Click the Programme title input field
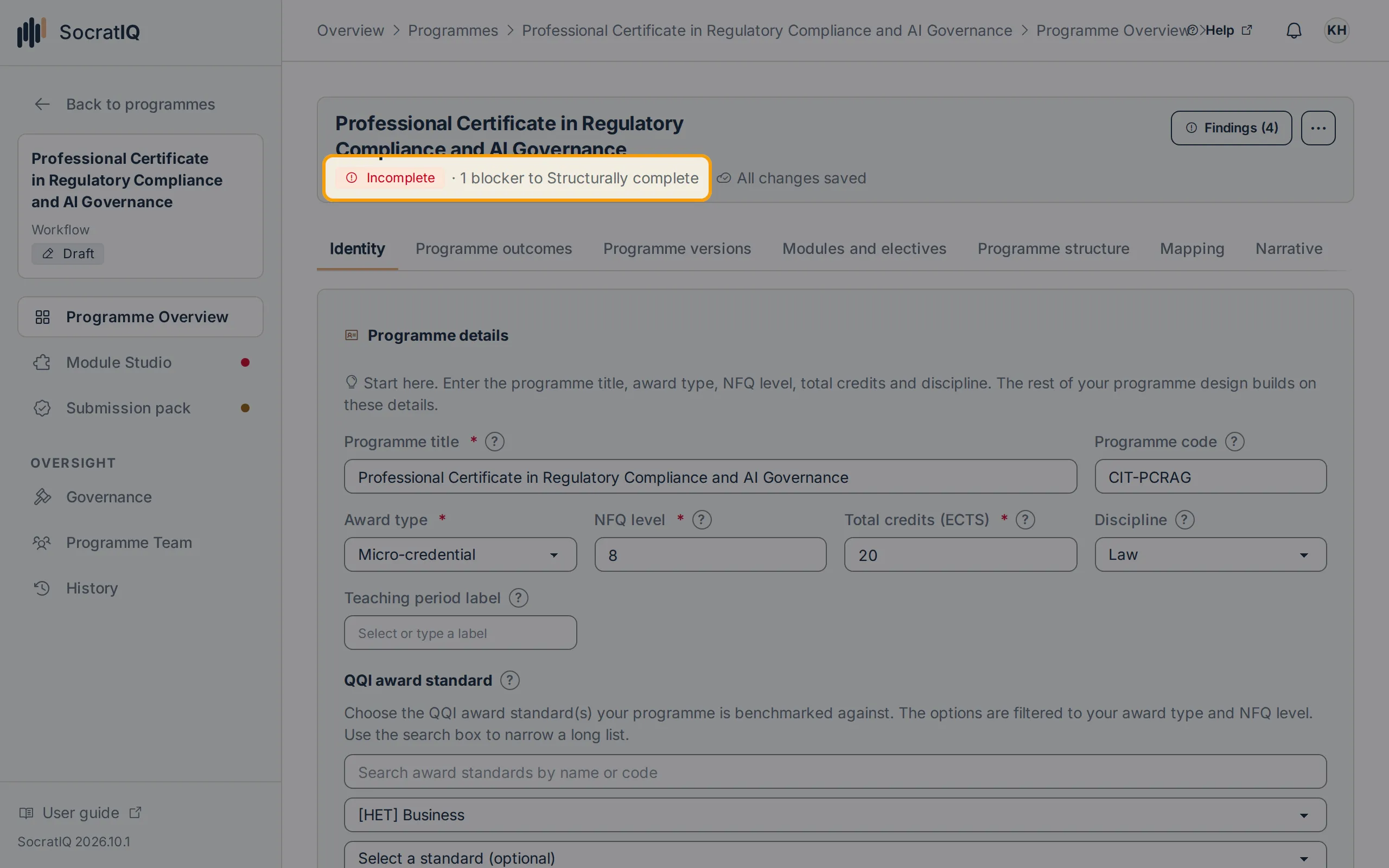The width and height of the screenshot is (1389, 868). click(710, 476)
